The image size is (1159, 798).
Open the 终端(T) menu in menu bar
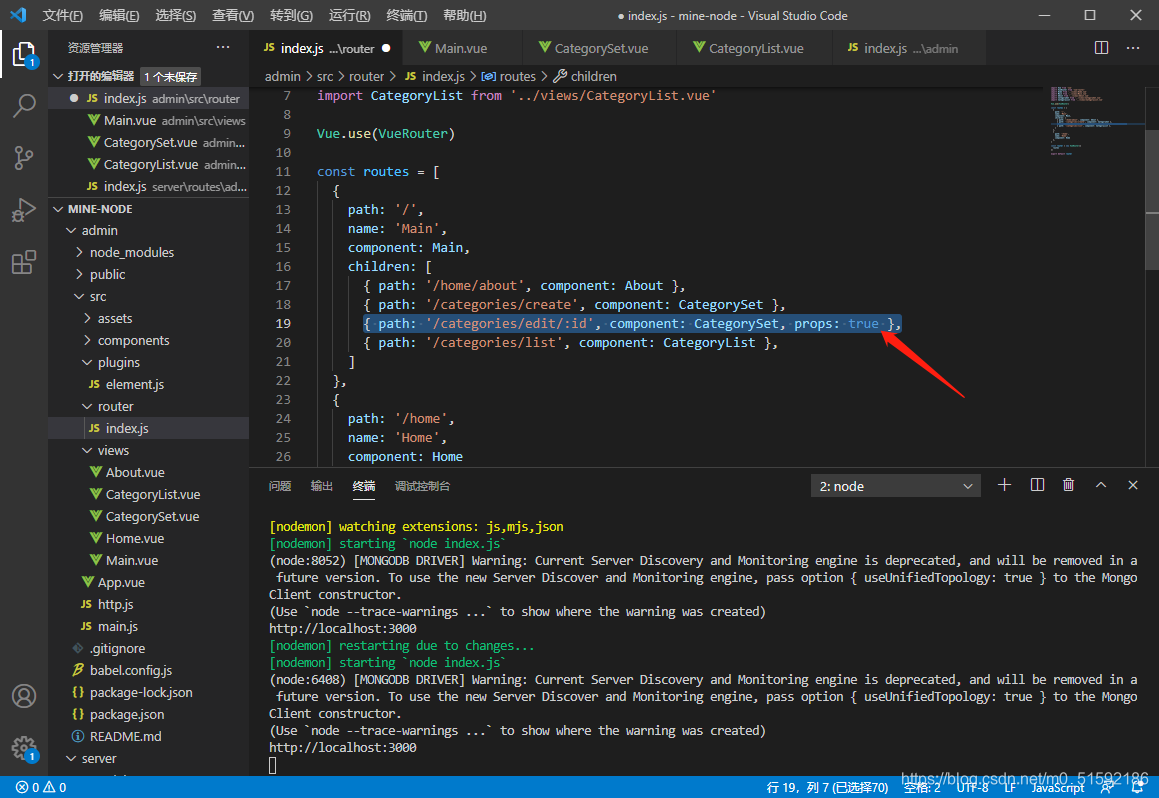406,16
